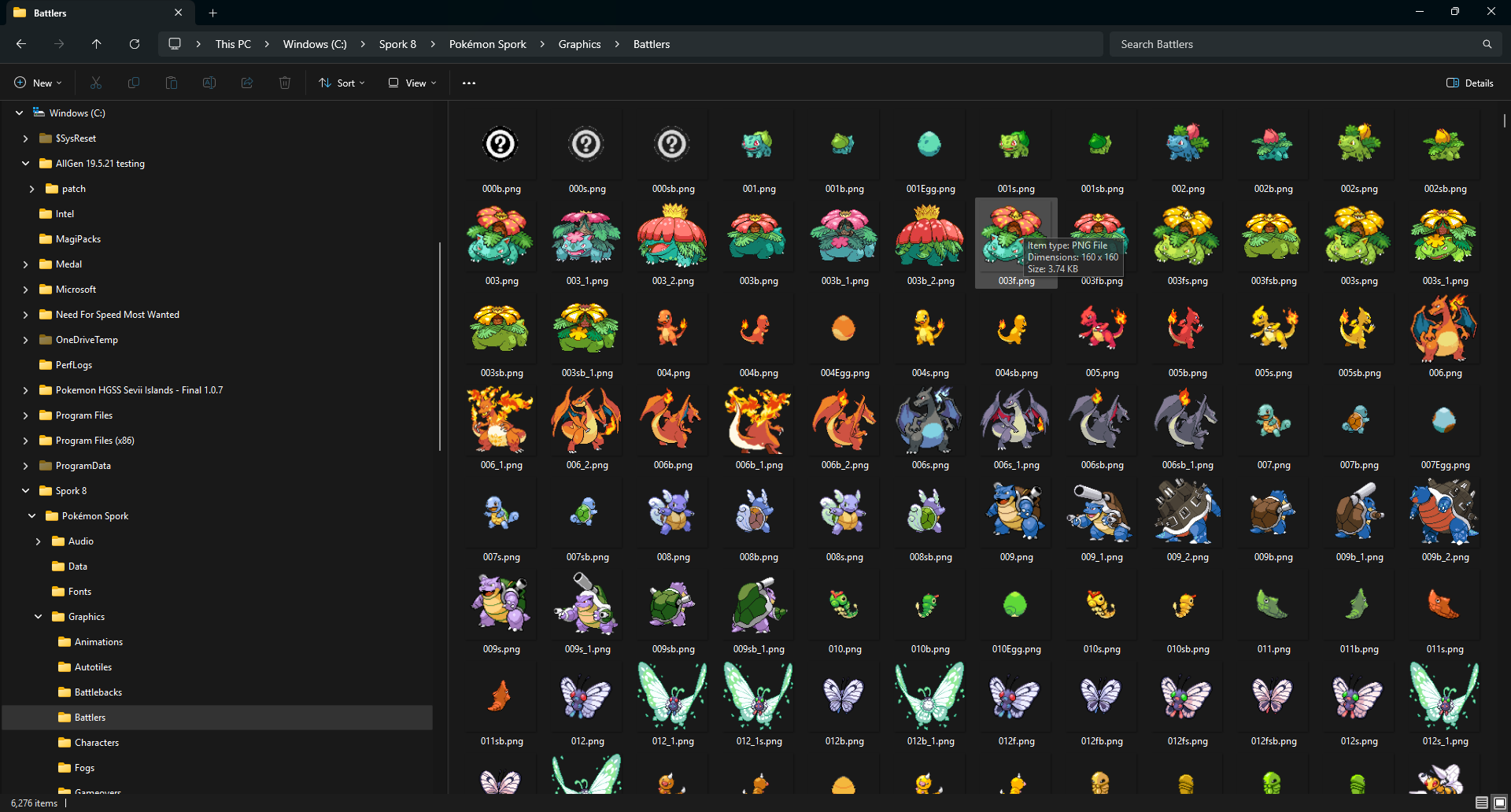The image size is (1511, 812).
Task: Click Spork 8 in the breadcrumb
Action: click(x=397, y=44)
